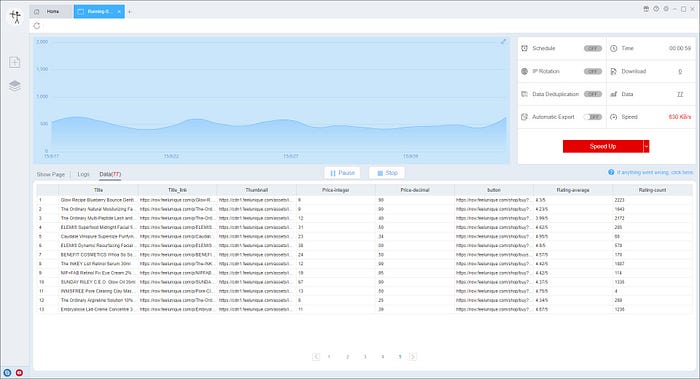Go to data page 4
The image size is (700, 379).
(383, 357)
